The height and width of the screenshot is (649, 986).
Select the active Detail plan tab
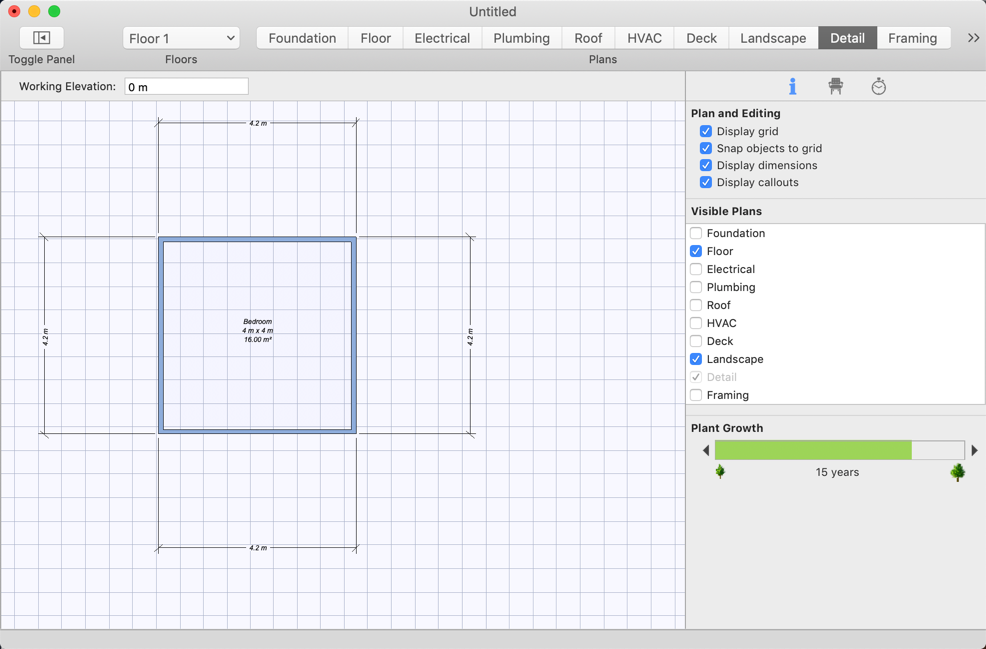coord(848,38)
